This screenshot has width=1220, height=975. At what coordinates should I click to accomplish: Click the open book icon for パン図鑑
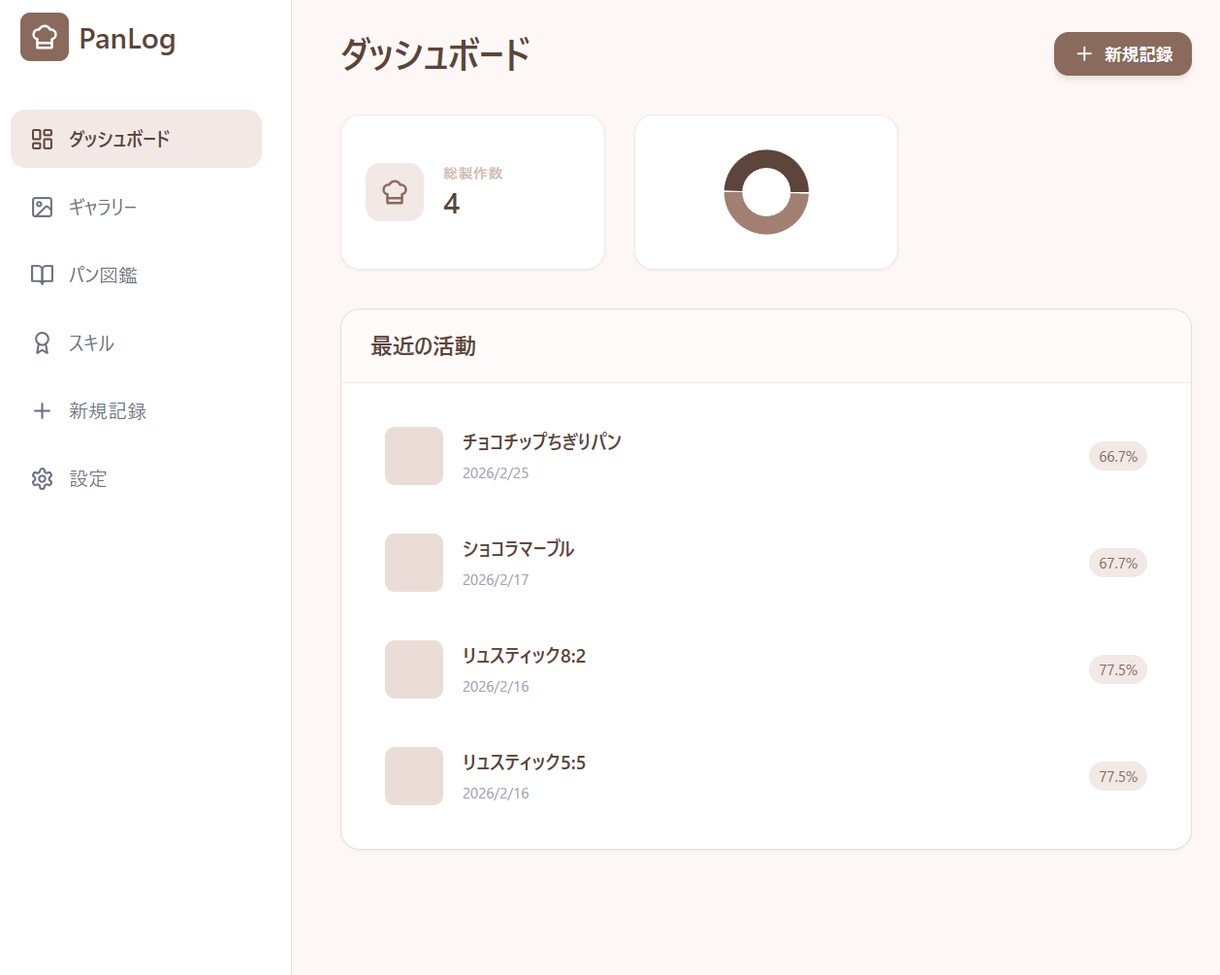point(42,275)
